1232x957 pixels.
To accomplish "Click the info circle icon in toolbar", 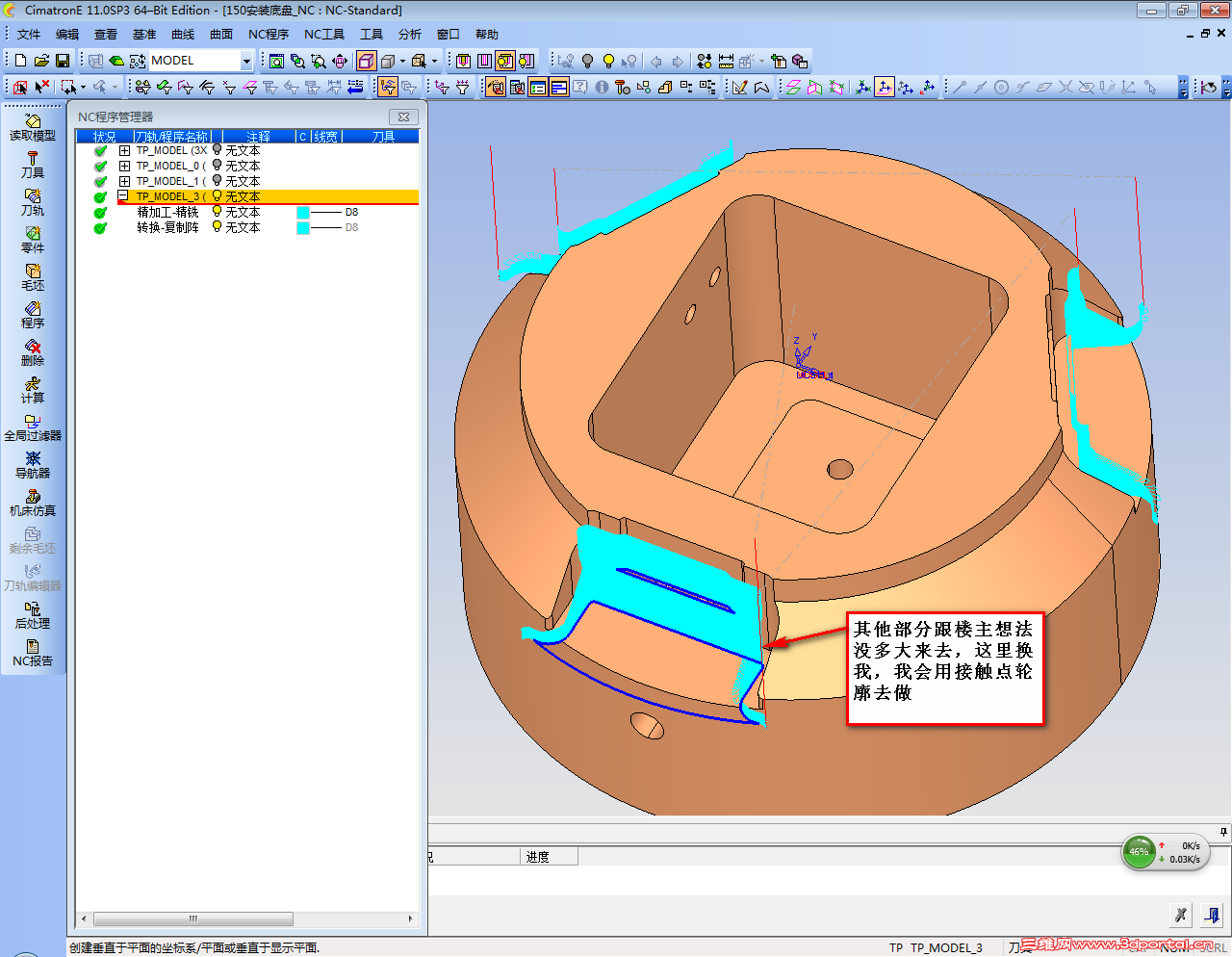I will coord(602,87).
